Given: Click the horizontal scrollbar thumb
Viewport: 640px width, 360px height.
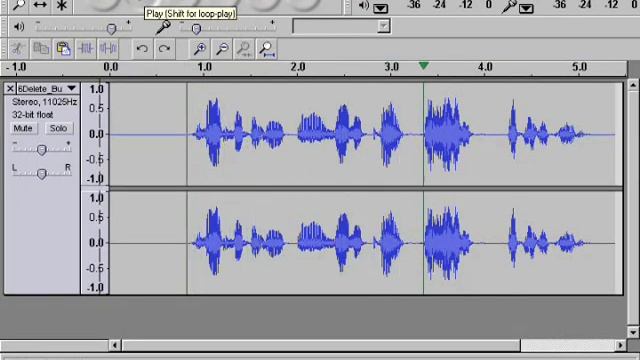Looking at the screenshot, I should click(322, 345).
